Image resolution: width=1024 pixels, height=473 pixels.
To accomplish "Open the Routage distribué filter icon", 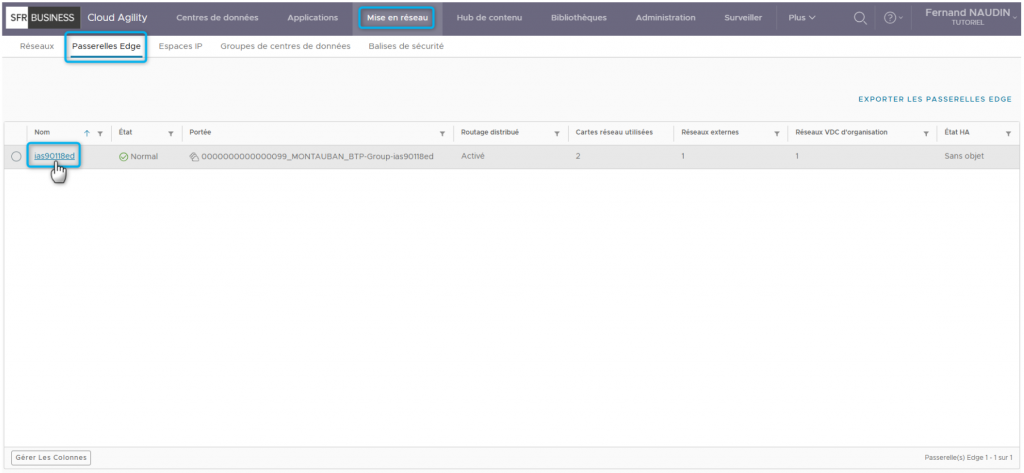I will point(557,133).
